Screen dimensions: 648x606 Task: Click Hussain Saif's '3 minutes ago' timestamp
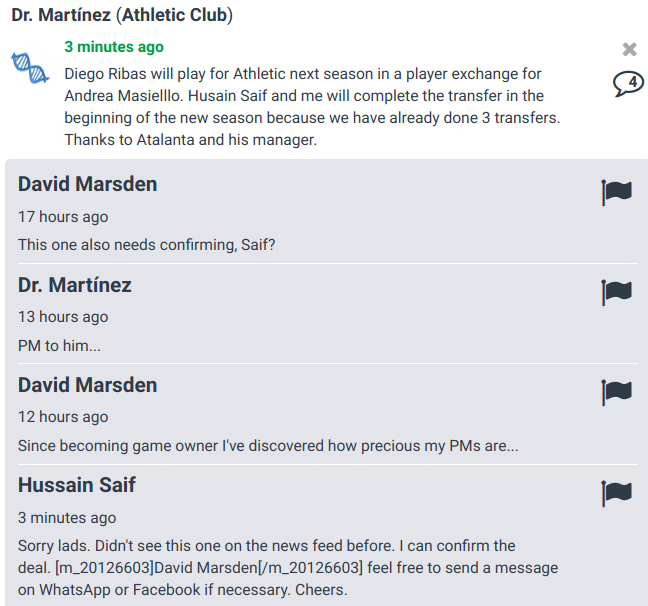coord(67,518)
